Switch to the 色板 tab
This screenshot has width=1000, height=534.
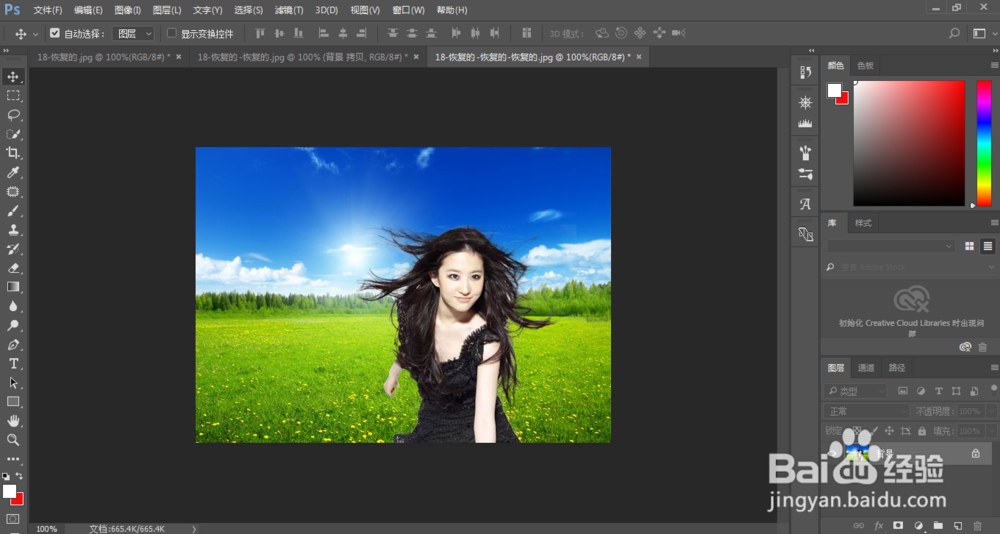[865, 65]
